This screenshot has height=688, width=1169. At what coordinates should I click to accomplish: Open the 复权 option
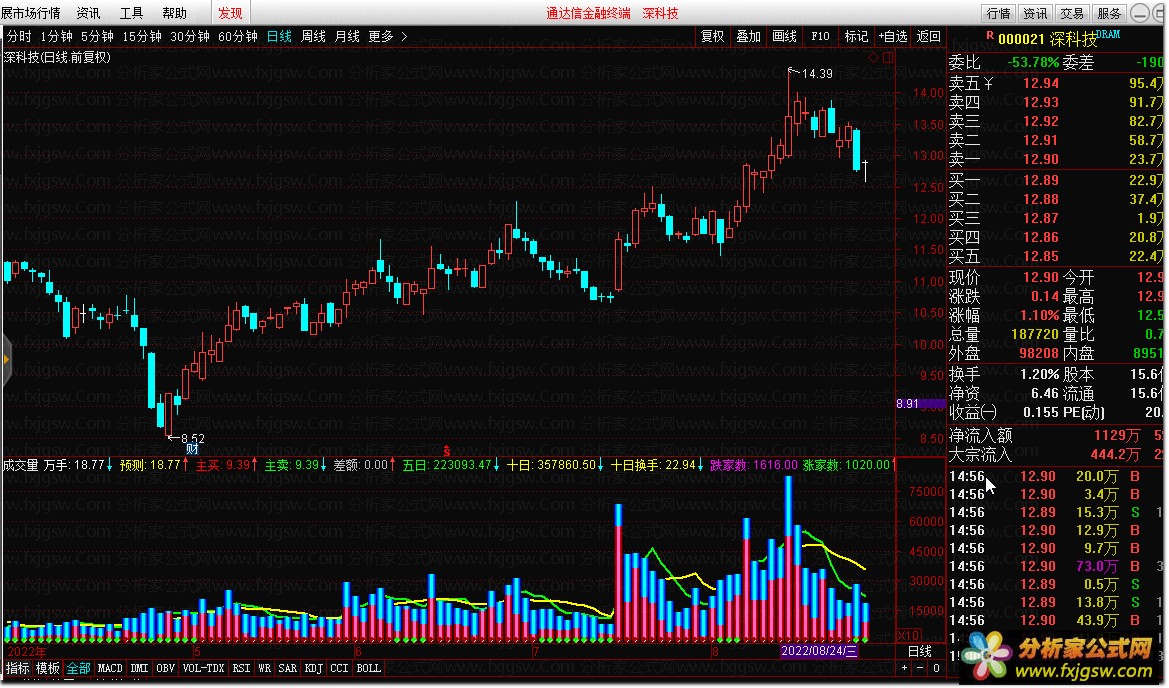pyautogui.click(x=712, y=36)
